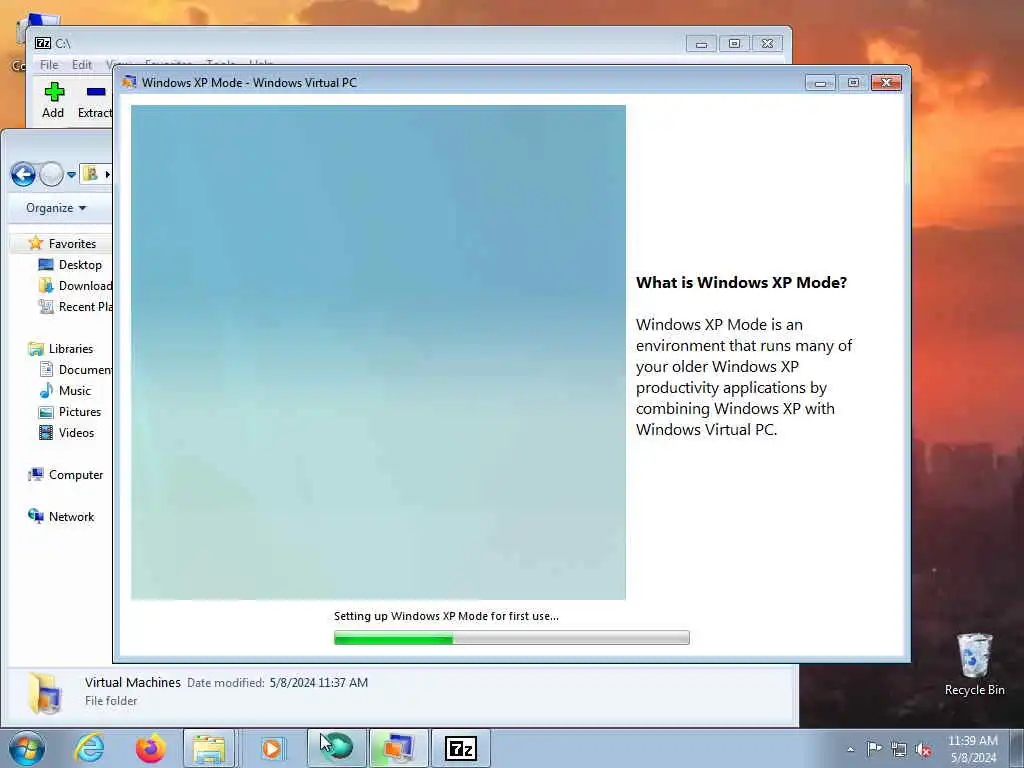Open the Recycle Bin desktop icon
Image resolution: width=1024 pixels, height=768 pixels.
coord(974,664)
